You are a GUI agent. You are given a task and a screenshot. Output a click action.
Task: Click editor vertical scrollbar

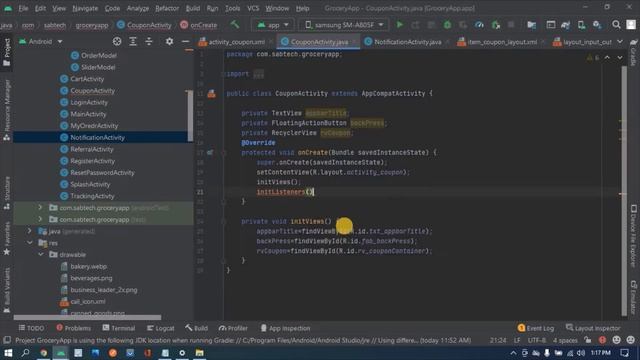(x=624, y=191)
